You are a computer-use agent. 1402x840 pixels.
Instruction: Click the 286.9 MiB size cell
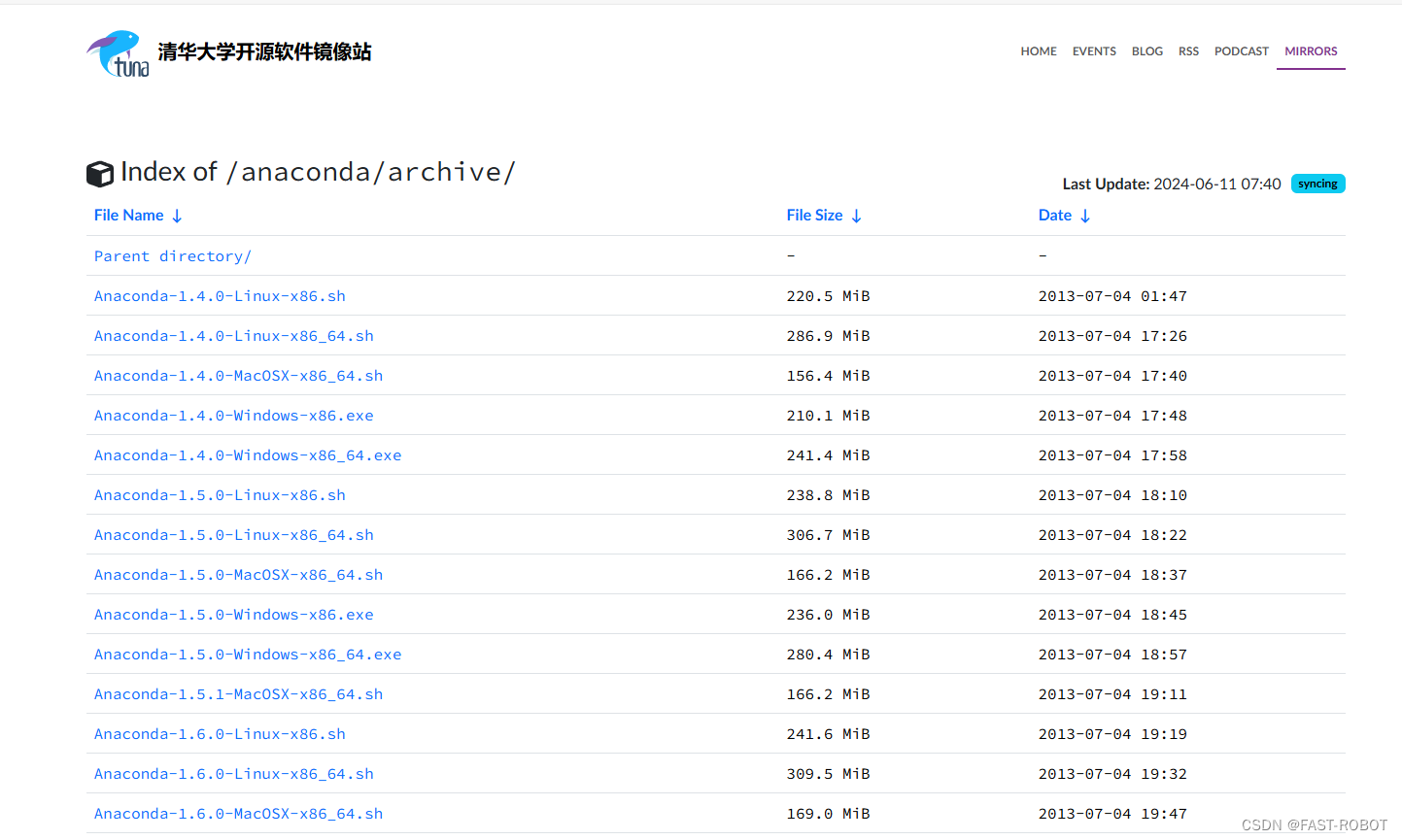(828, 336)
